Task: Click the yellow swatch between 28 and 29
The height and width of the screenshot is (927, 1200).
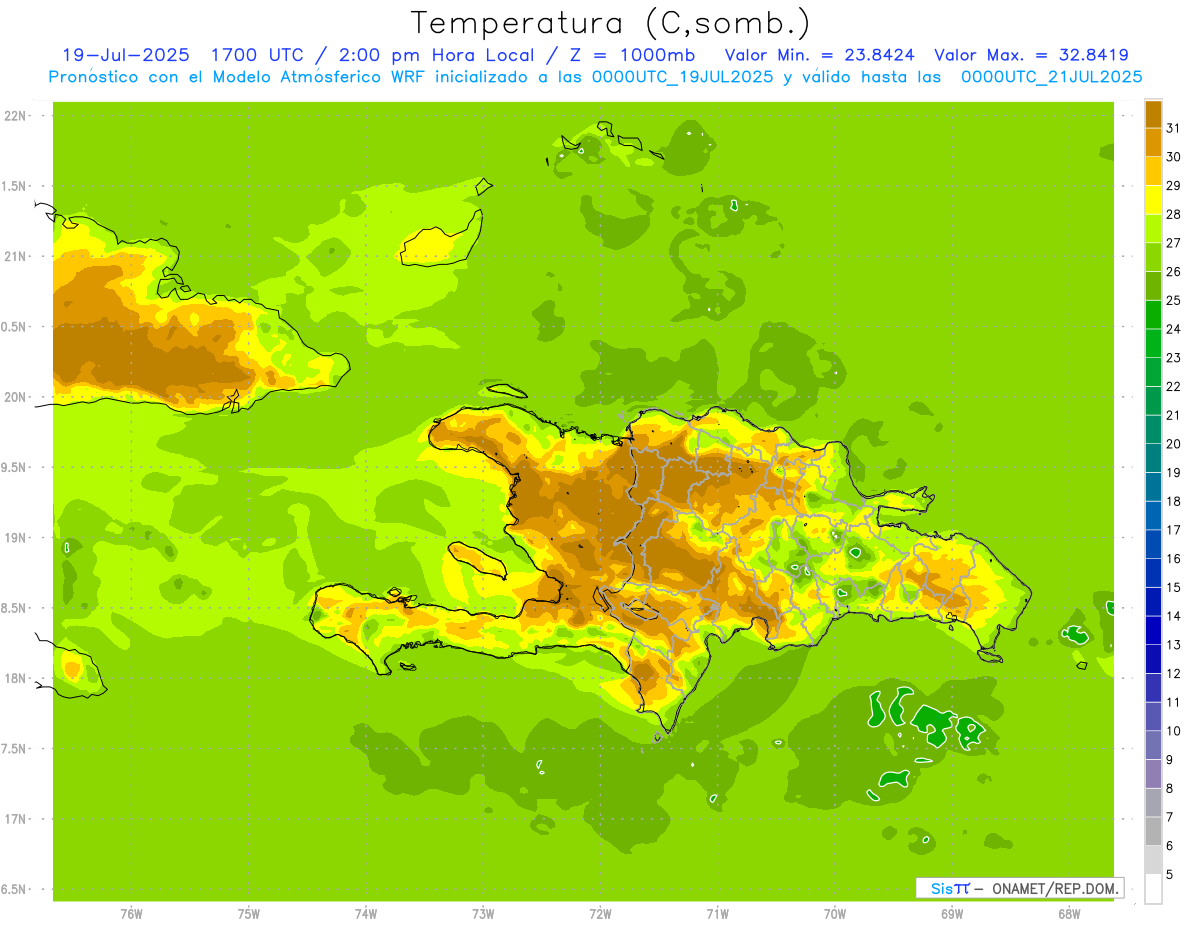Action: 1153,200
